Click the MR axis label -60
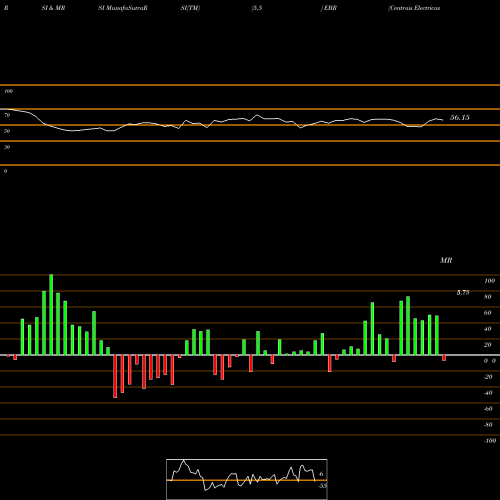This screenshot has width=500, height=500. pyautogui.click(x=488, y=409)
